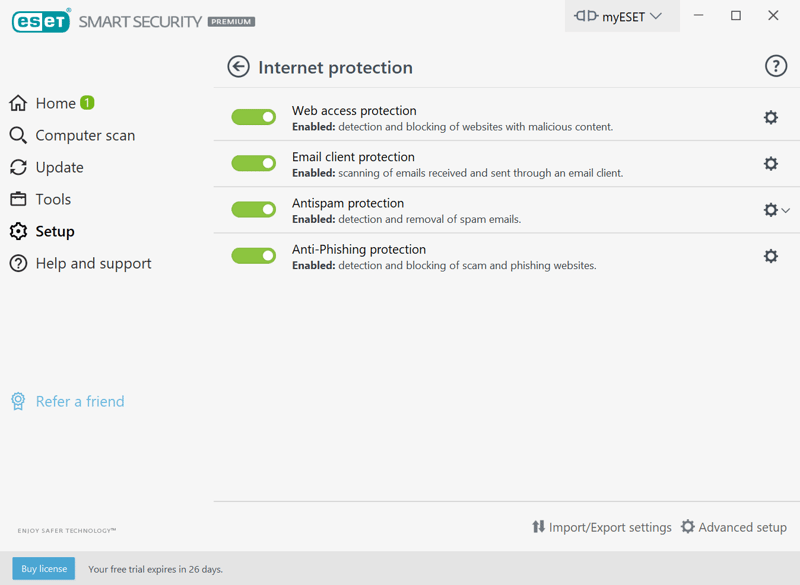Screen dimensions: 800x585
Task: Click Import/Export settings
Action: (601, 527)
